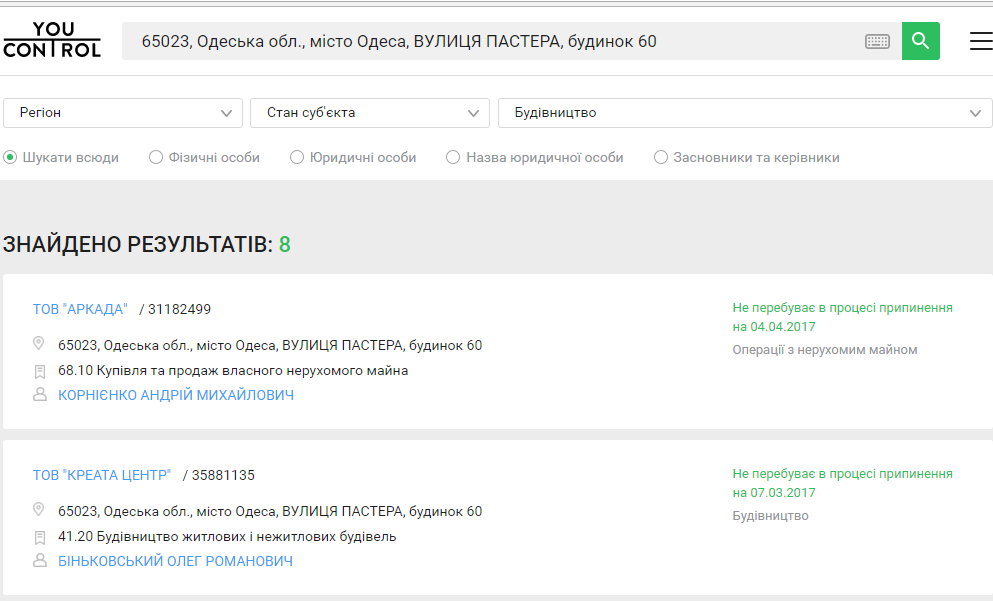The width and height of the screenshot is (993, 601).
Task: Select the Шукати всюди radio option
Action: (11, 157)
